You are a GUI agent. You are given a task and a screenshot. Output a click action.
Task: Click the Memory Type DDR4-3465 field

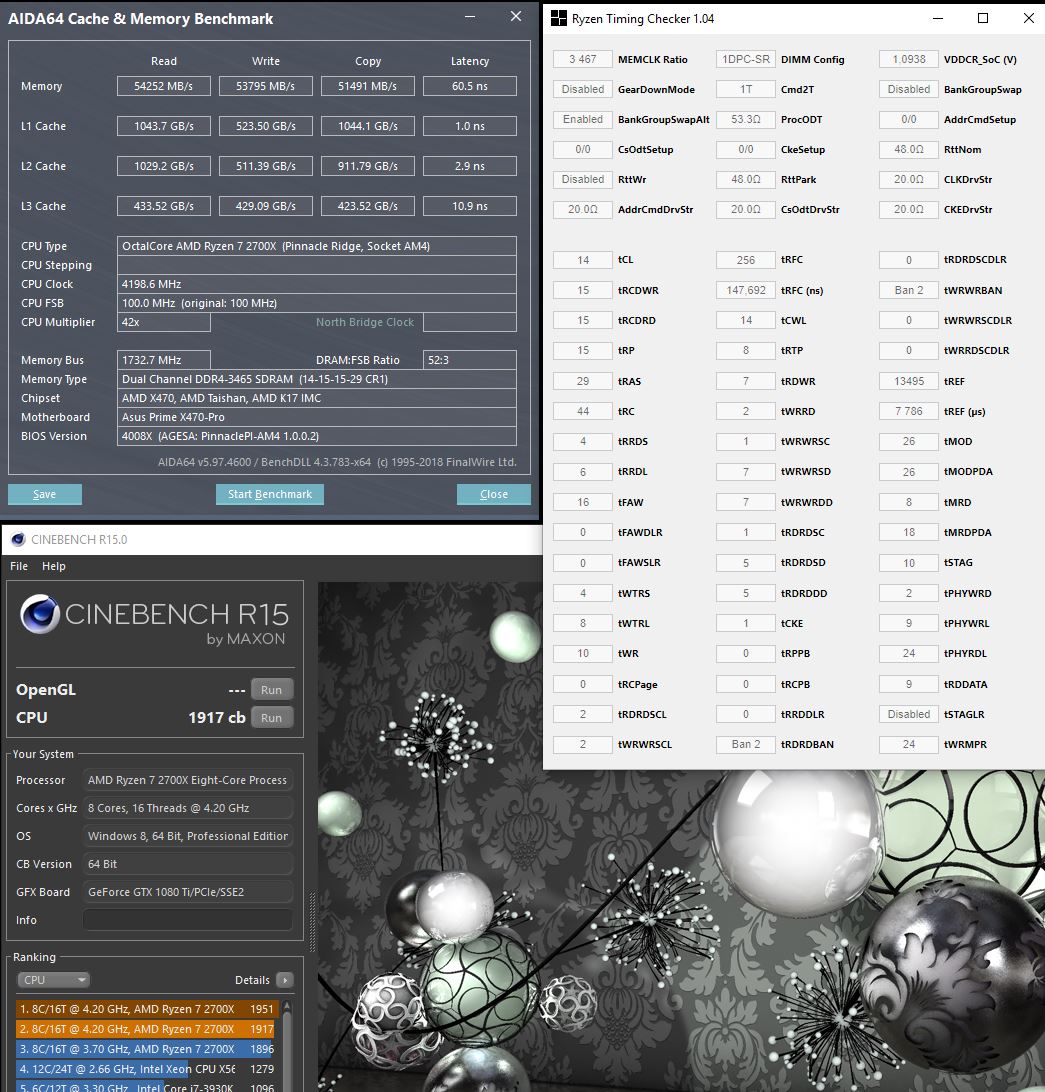pyautogui.click(x=317, y=379)
